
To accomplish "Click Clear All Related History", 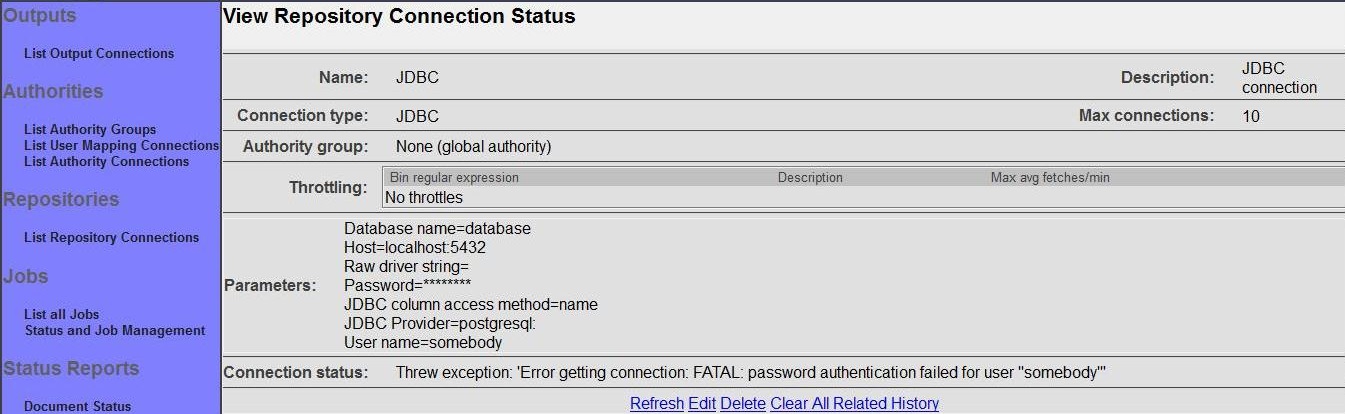I will click(855, 404).
